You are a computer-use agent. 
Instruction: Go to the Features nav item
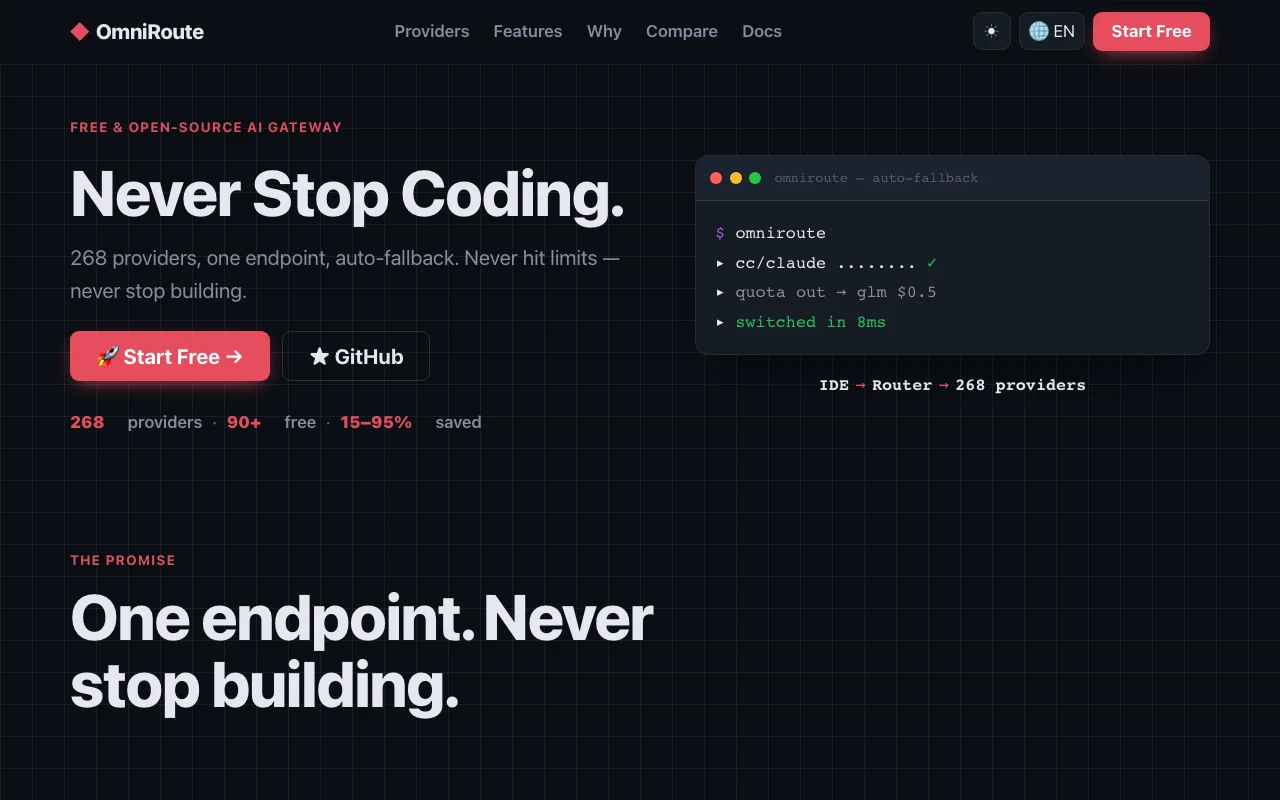coord(528,31)
